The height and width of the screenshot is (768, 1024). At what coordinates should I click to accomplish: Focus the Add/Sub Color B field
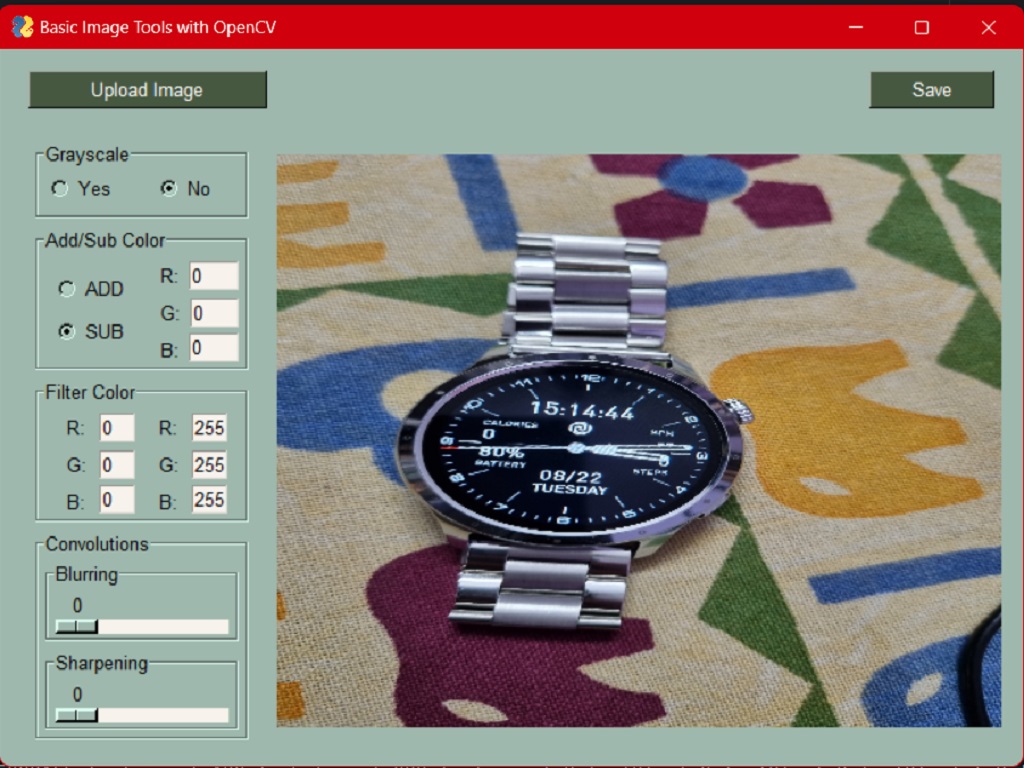click(214, 348)
